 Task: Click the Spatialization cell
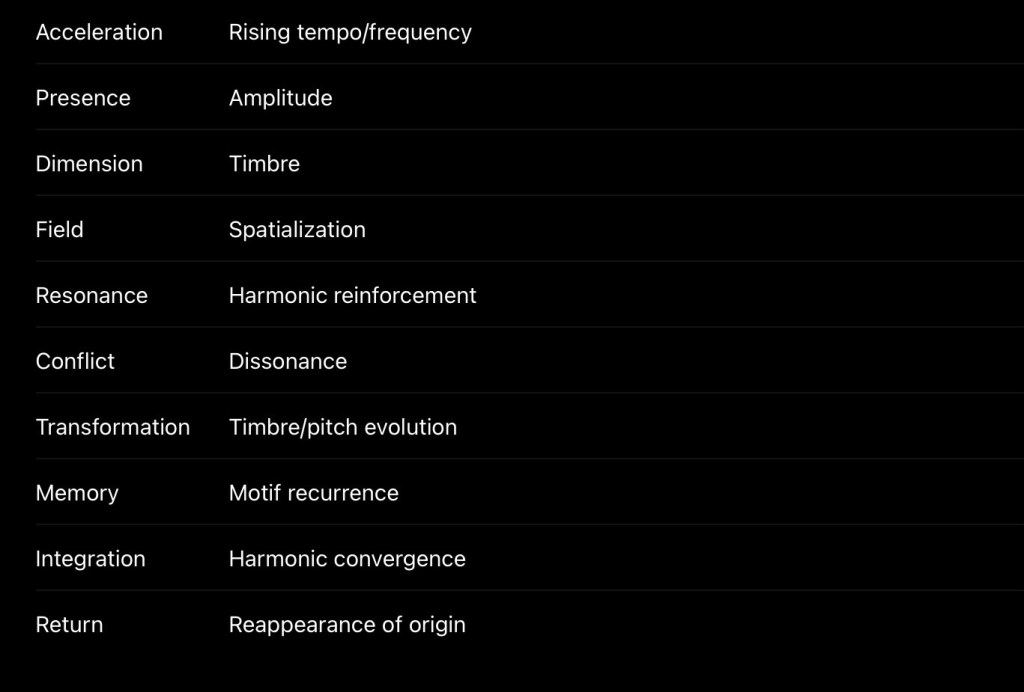coord(297,230)
